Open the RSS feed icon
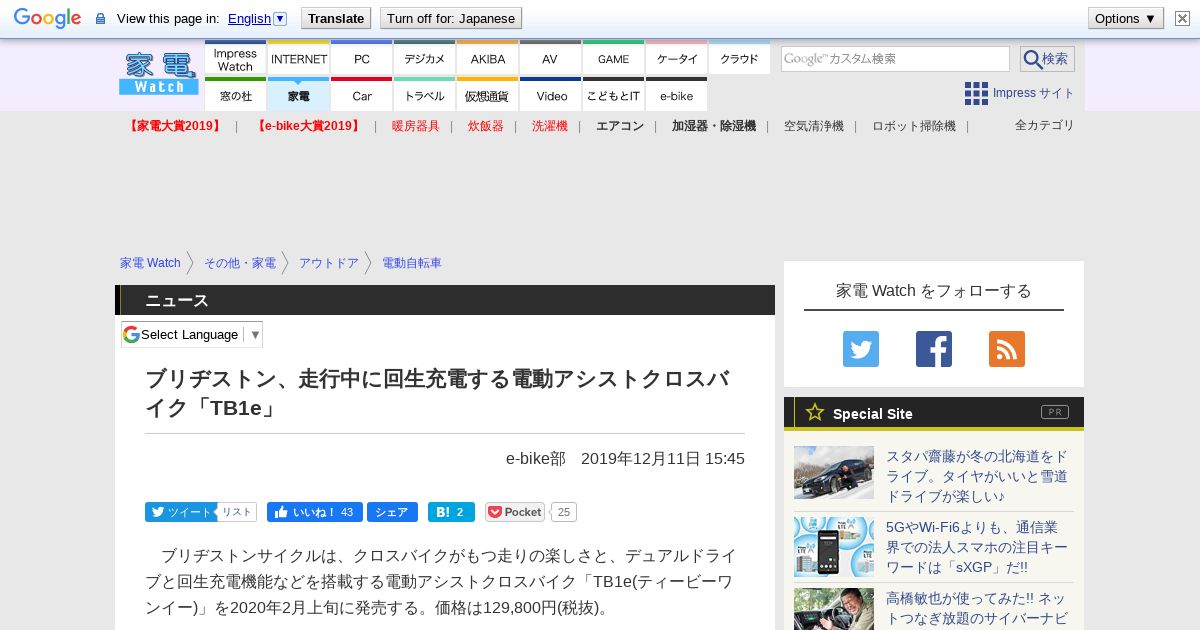This screenshot has width=1200, height=630. 1007,349
